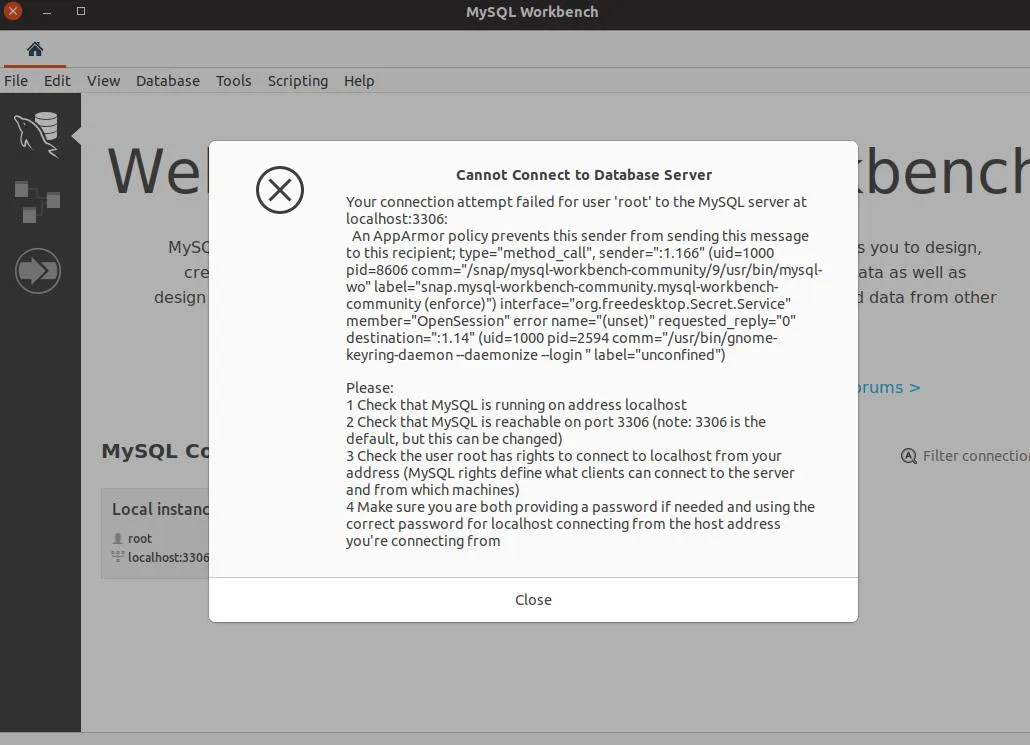Click the root user icon on connection tile
This screenshot has width=1030, height=745.
pos(118,539)
